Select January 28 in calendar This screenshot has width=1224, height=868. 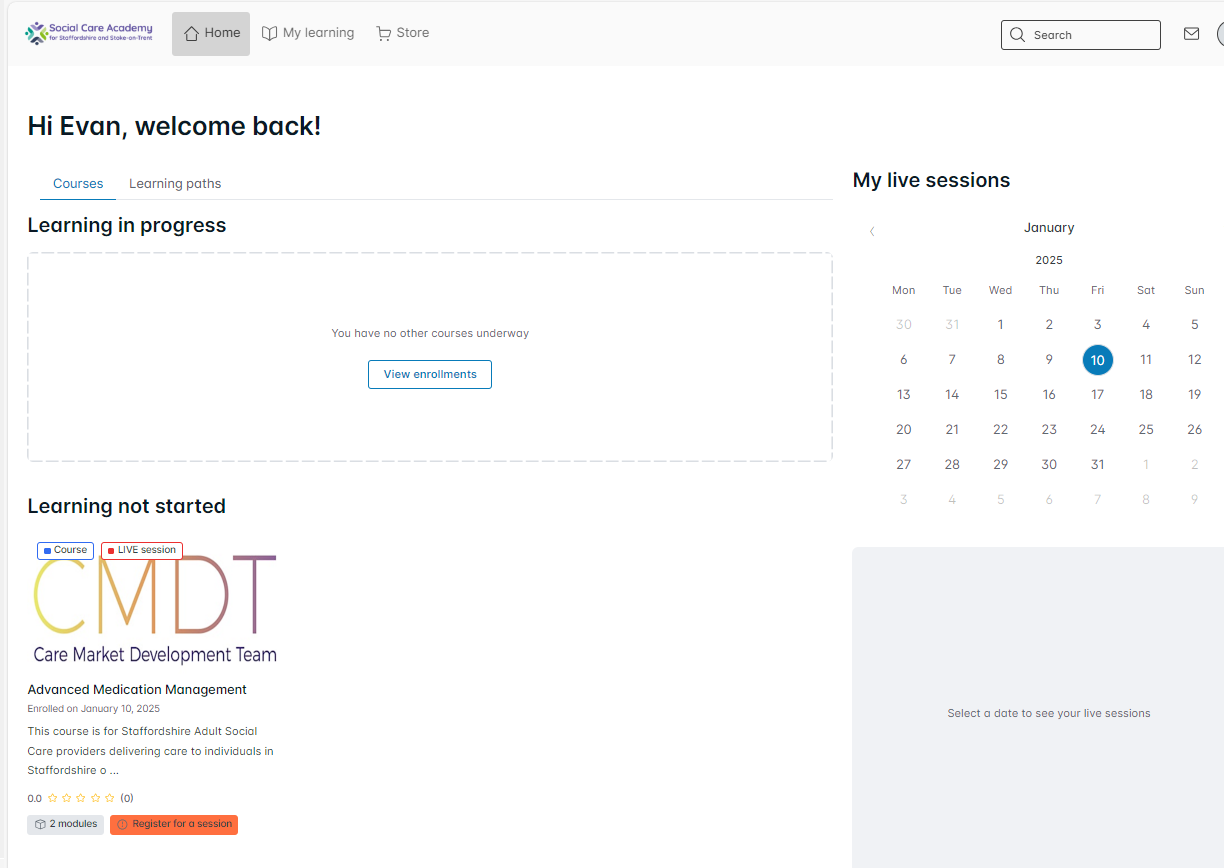click(x=952, y=465)
